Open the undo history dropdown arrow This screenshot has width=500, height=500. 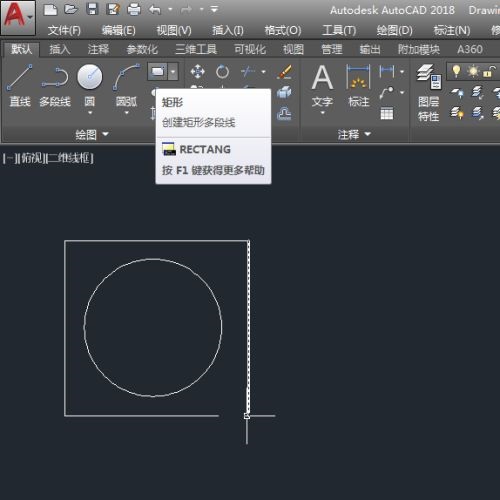(x=170, y=9)
